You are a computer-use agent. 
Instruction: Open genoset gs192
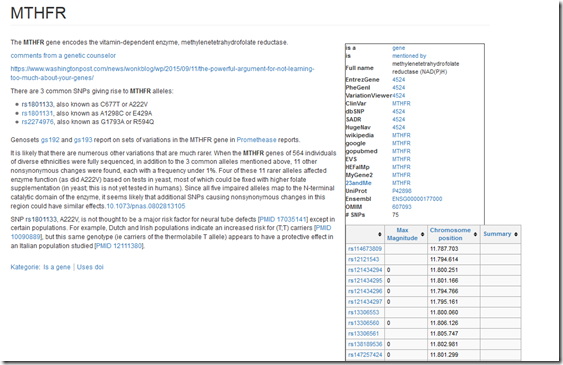pyautogui.click(x=50, y=140)
